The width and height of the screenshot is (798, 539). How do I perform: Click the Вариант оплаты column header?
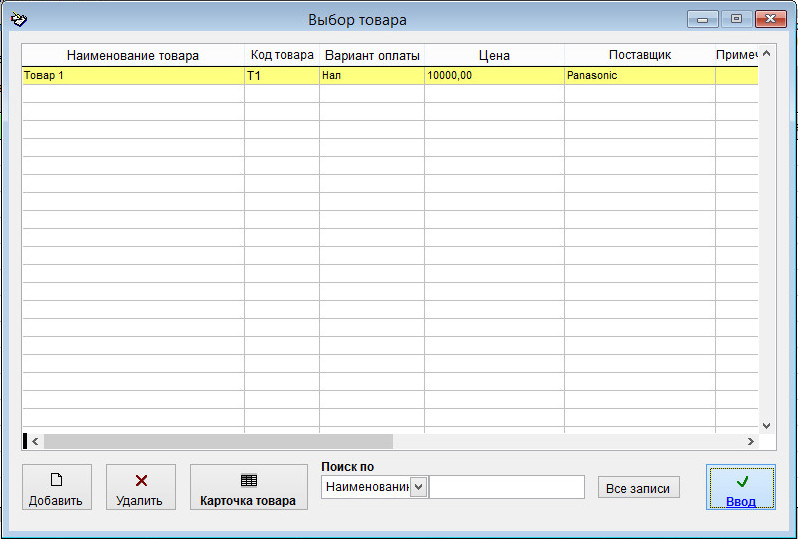[x=372, y=55]
